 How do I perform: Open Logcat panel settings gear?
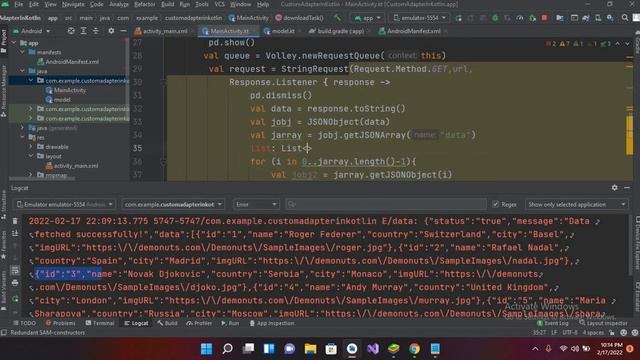click(615, 188)
